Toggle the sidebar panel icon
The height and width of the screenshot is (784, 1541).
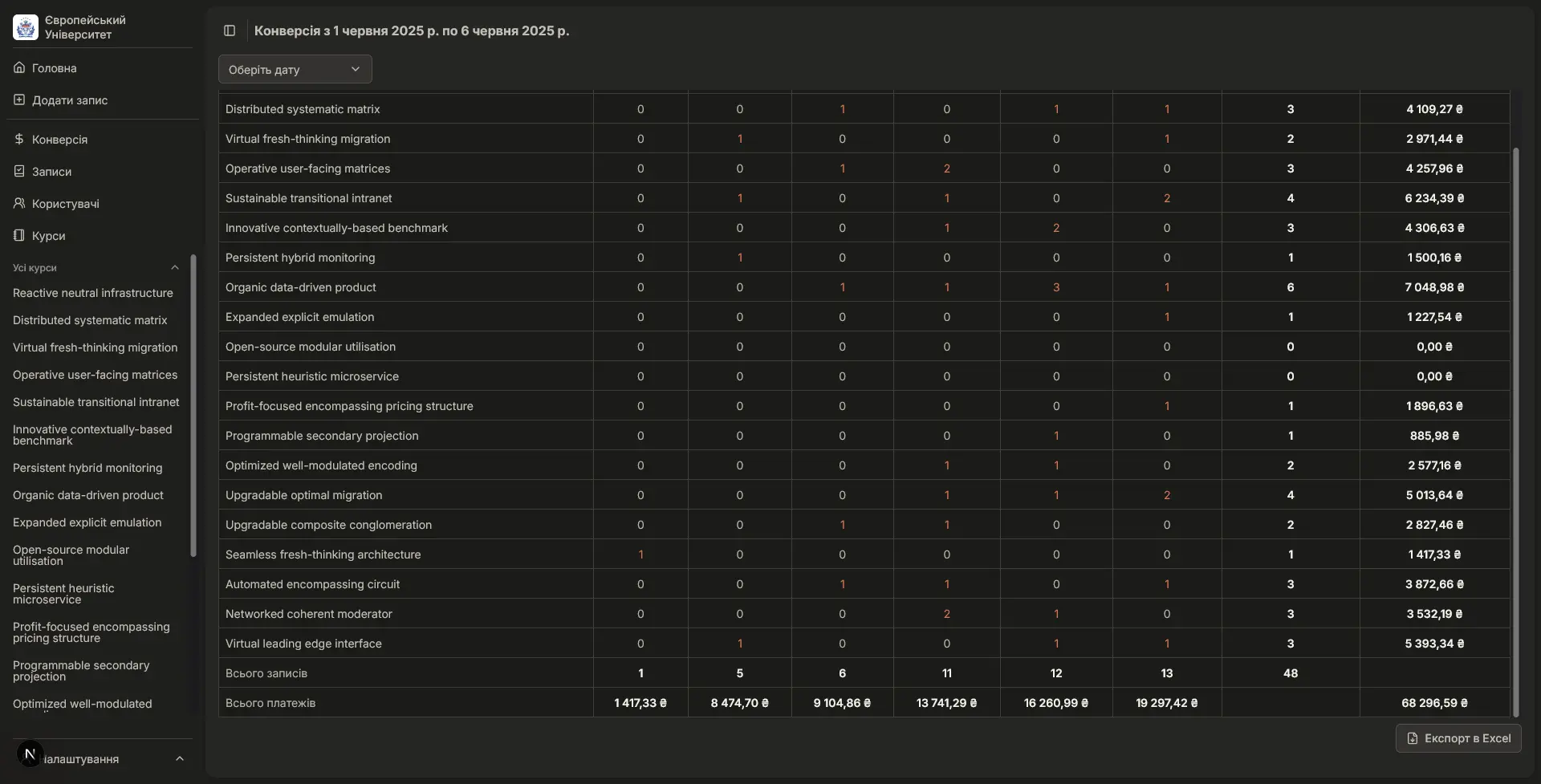230,30
